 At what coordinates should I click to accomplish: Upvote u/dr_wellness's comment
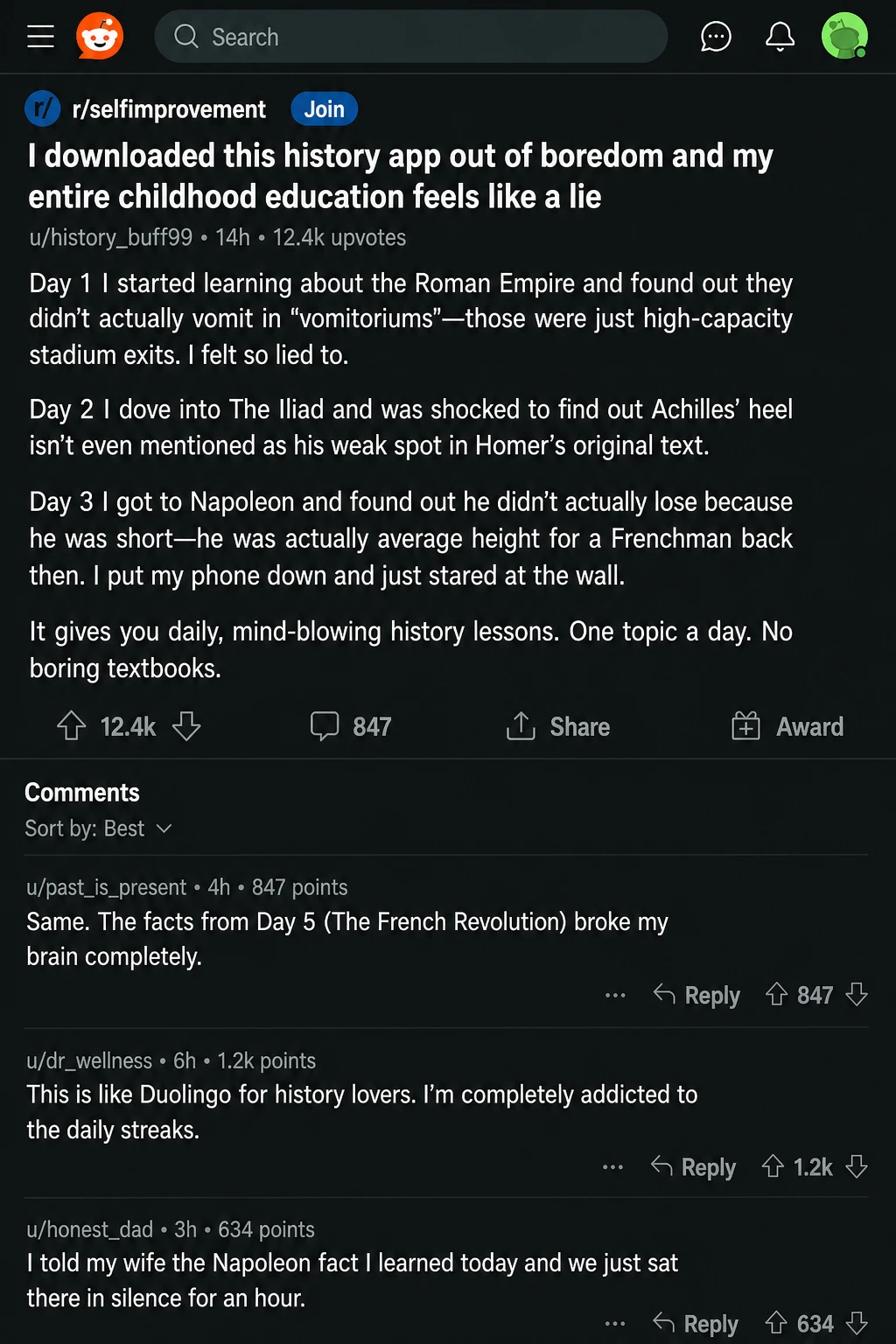coord(773,1166)
